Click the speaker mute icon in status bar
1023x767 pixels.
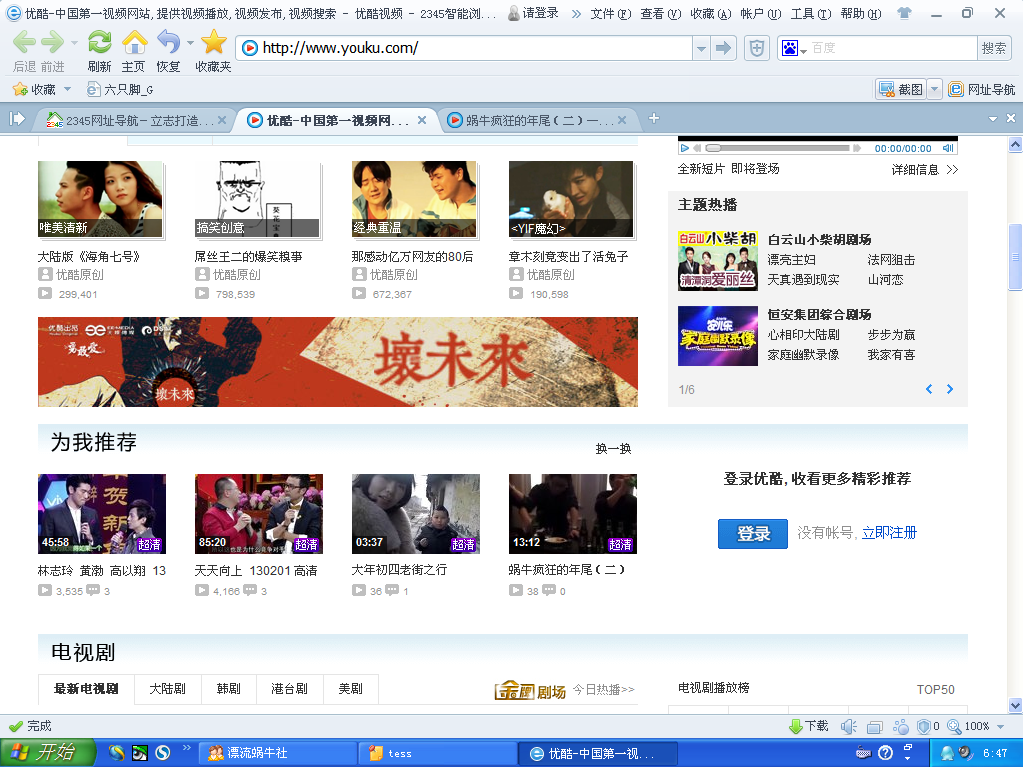(x=848, y=727)
